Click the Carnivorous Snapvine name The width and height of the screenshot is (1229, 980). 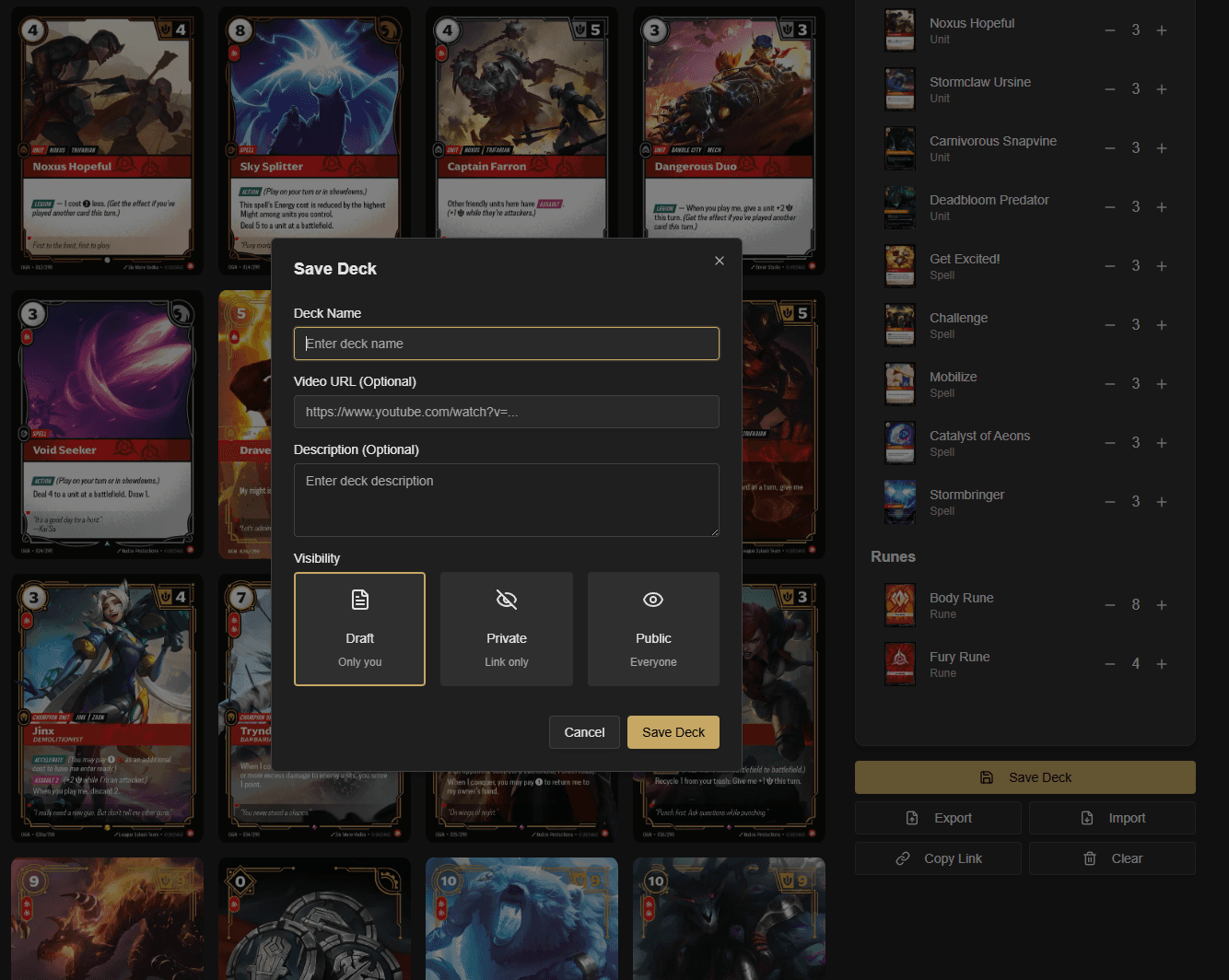point(992,141)
